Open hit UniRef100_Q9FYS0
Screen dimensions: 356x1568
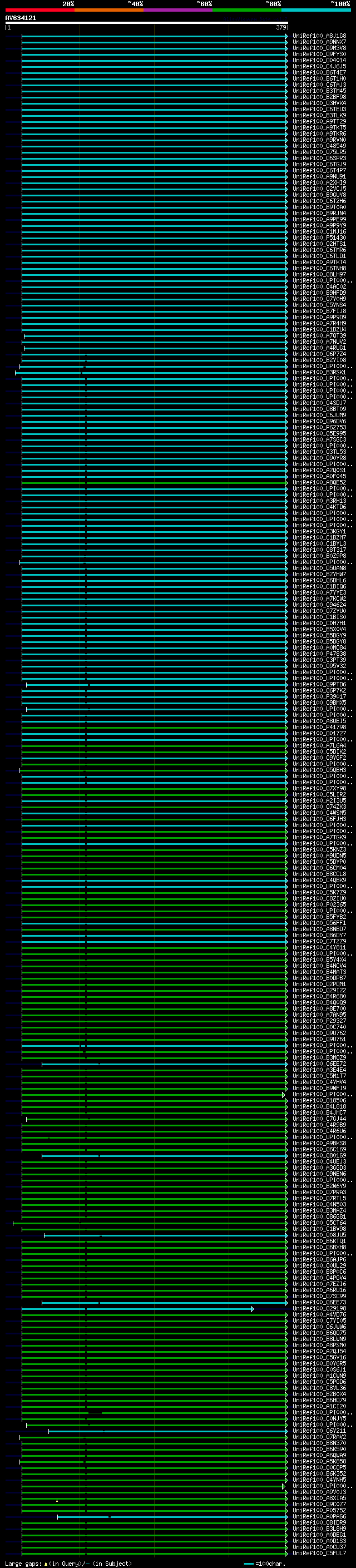pos(319,54)
